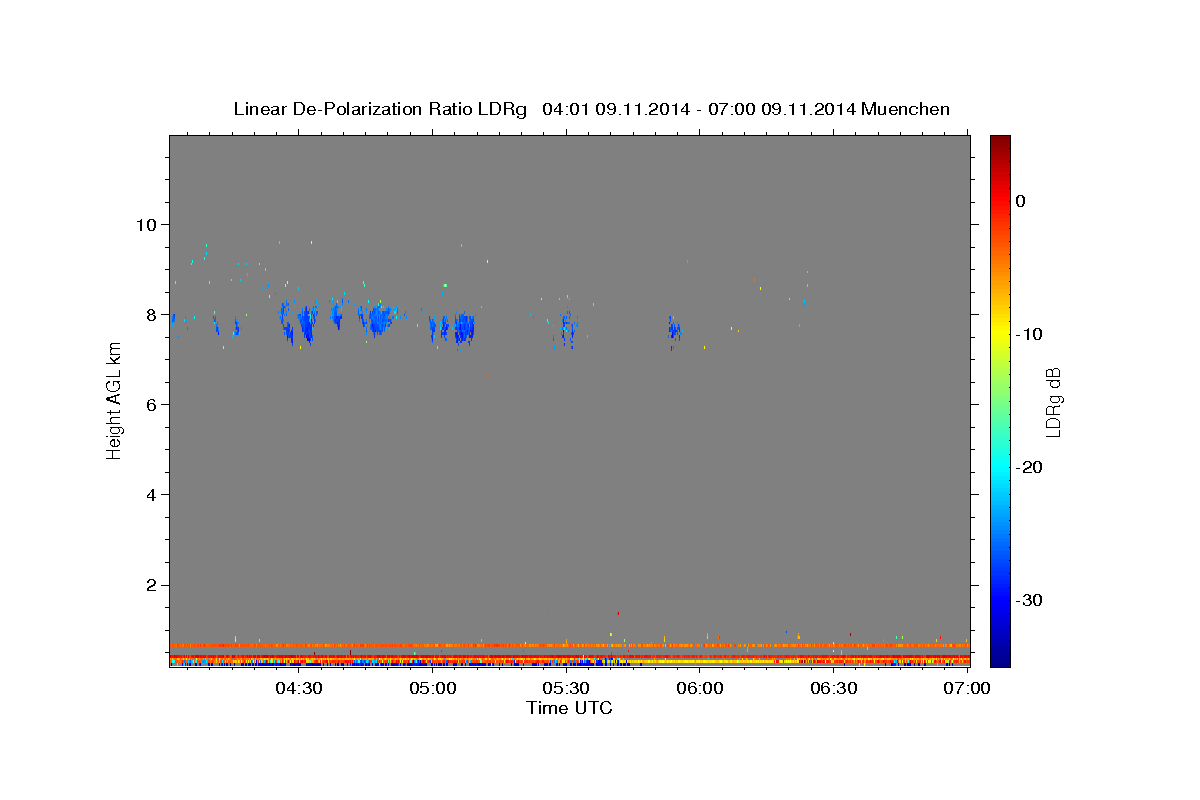Select the 05:30 time tick label
Viewport: 1200px width, 800px height.
point(566,688)
